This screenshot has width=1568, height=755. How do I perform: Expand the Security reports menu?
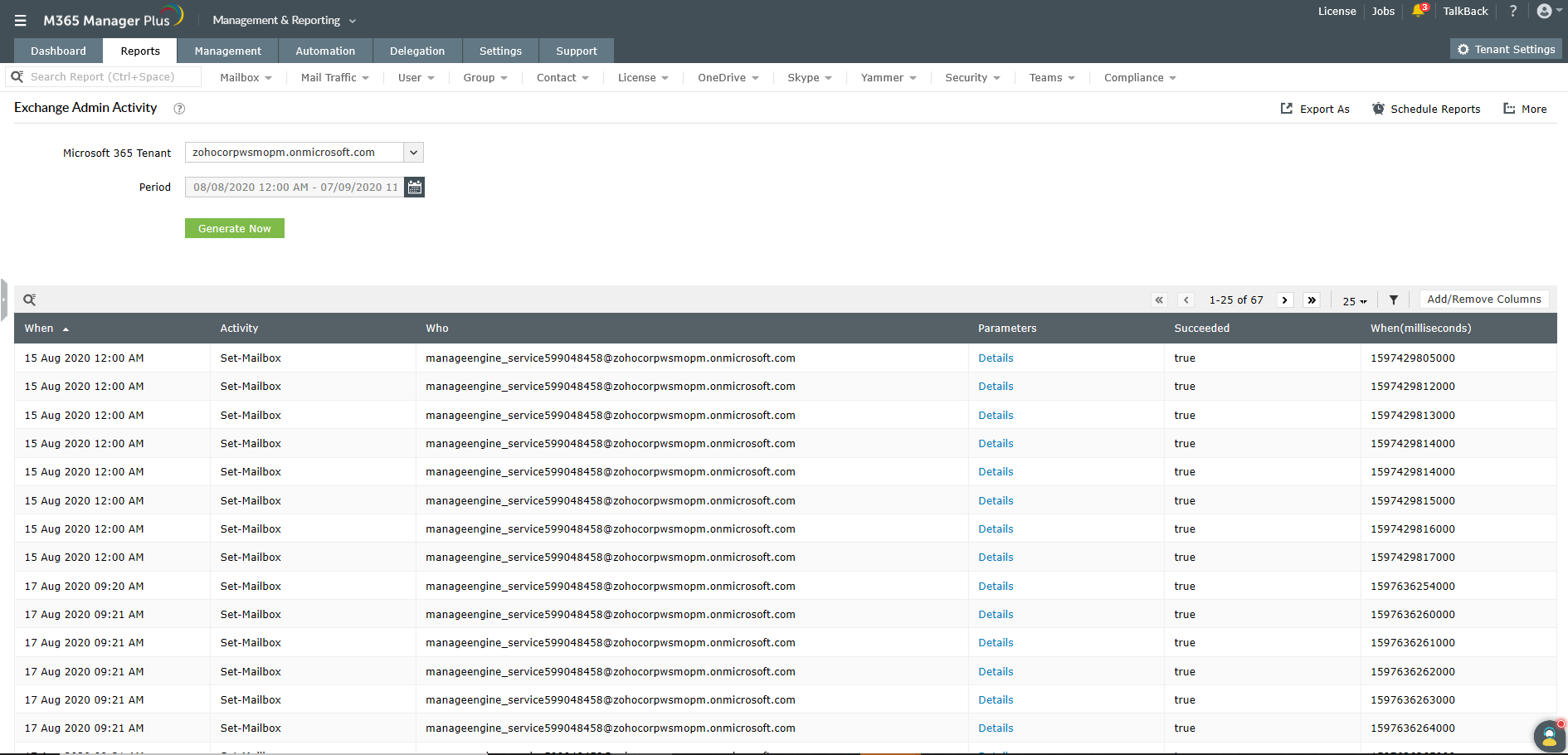(973, 78)
